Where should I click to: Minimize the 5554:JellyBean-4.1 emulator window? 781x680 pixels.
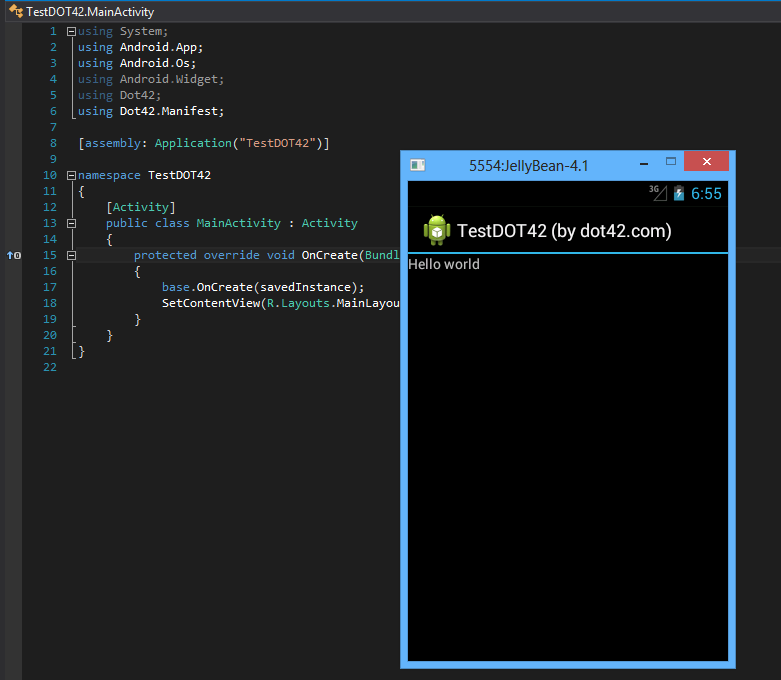click(644, 163)
